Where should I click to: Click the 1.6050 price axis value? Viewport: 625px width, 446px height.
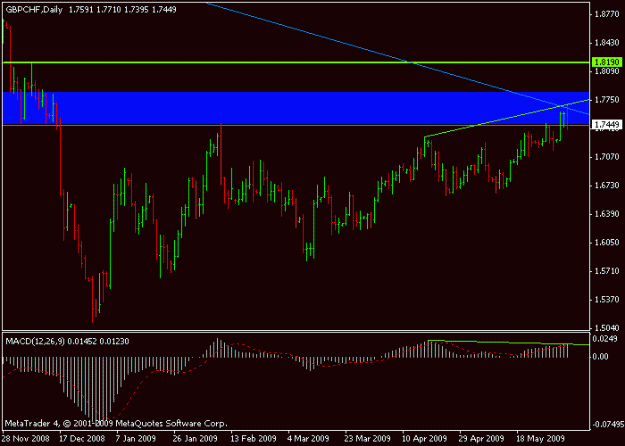(x=607, y=242)
